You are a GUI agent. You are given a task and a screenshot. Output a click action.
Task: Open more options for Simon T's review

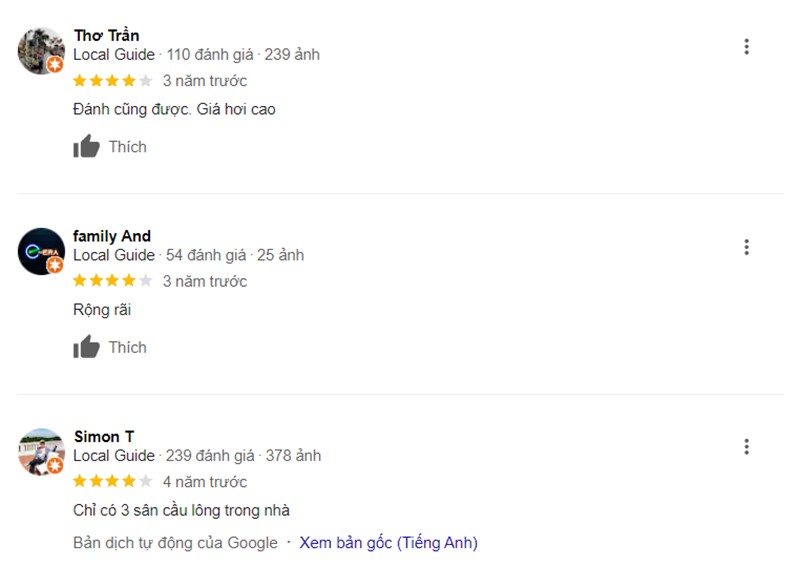tap(746, 447)
